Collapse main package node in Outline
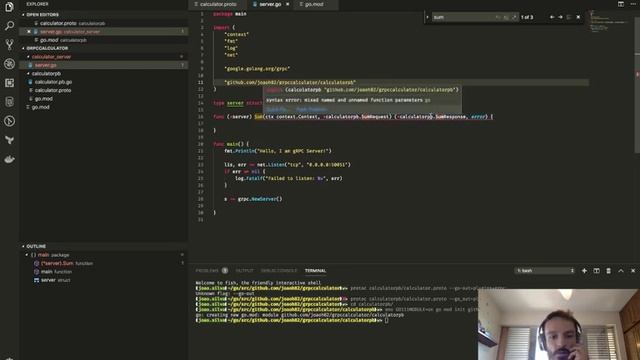 tap(27, 255)
